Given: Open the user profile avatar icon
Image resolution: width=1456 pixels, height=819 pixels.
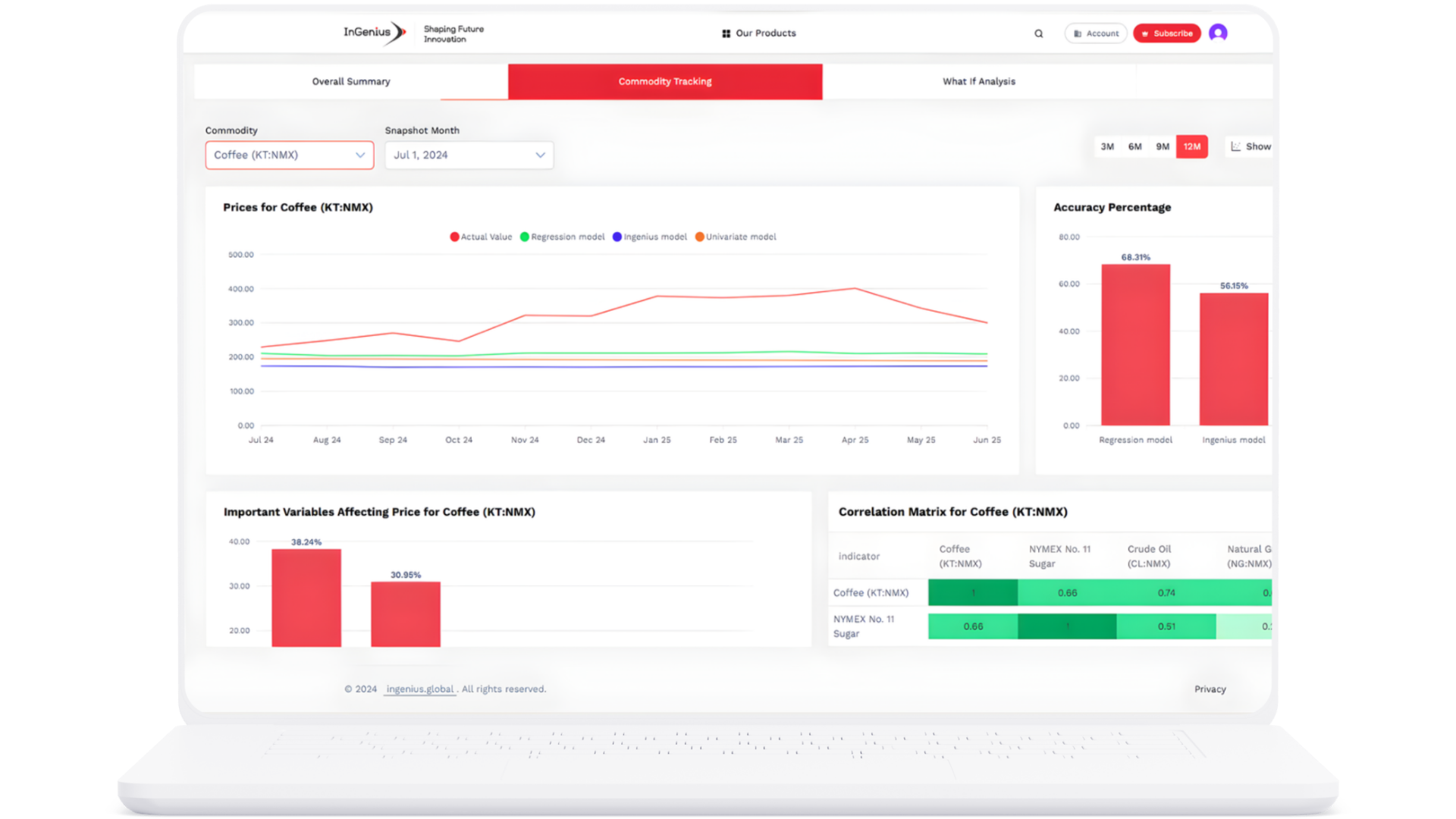Looking at the screenshot, I should tap(1218, 33).
